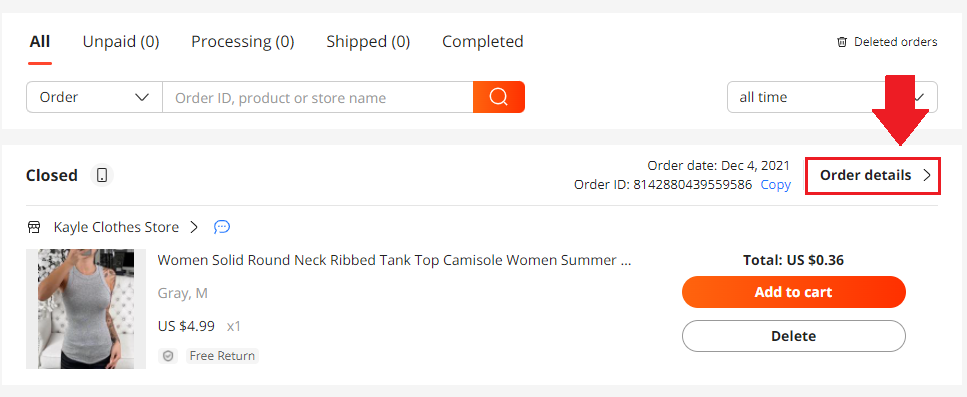Focus the Order ID, product or store name field
The height and width of the screenshot is (397, 967).
click(x=318, y=97)
